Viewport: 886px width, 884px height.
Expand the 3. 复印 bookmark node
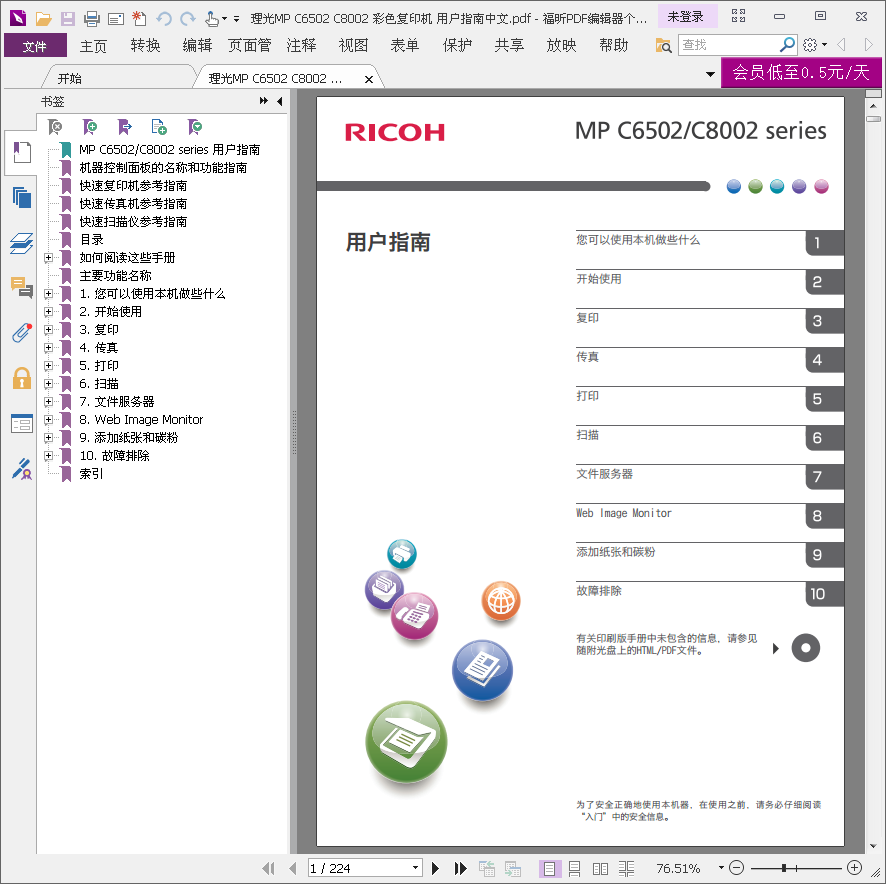(x=49, y=330)
